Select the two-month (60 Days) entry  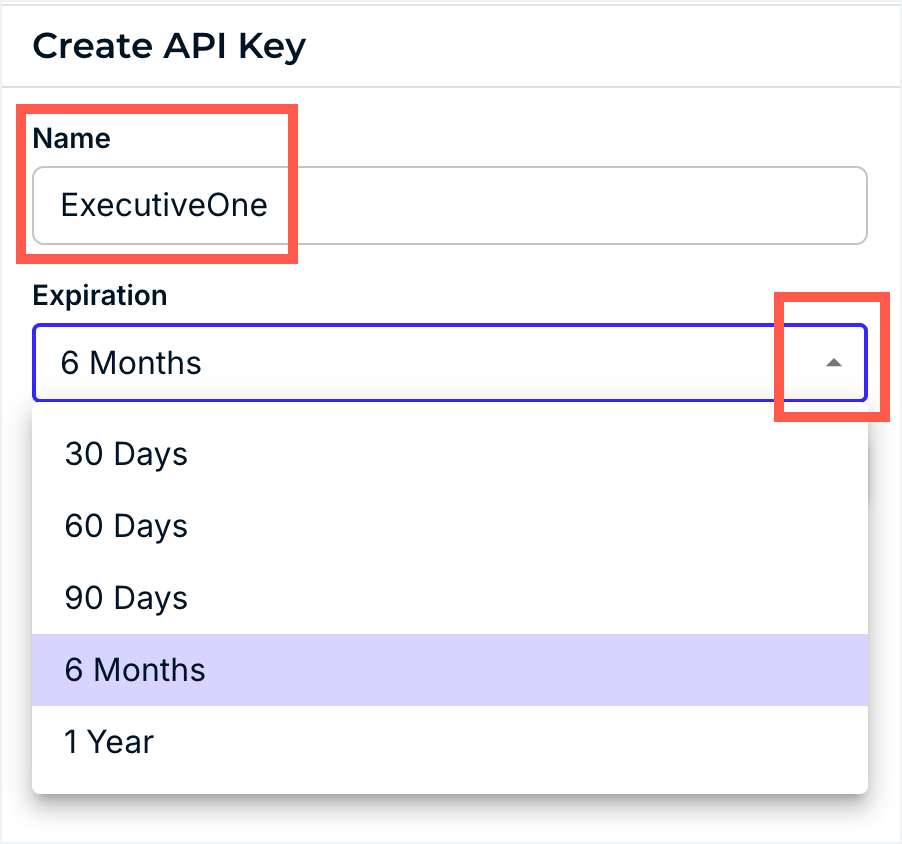tap(126, 526)
